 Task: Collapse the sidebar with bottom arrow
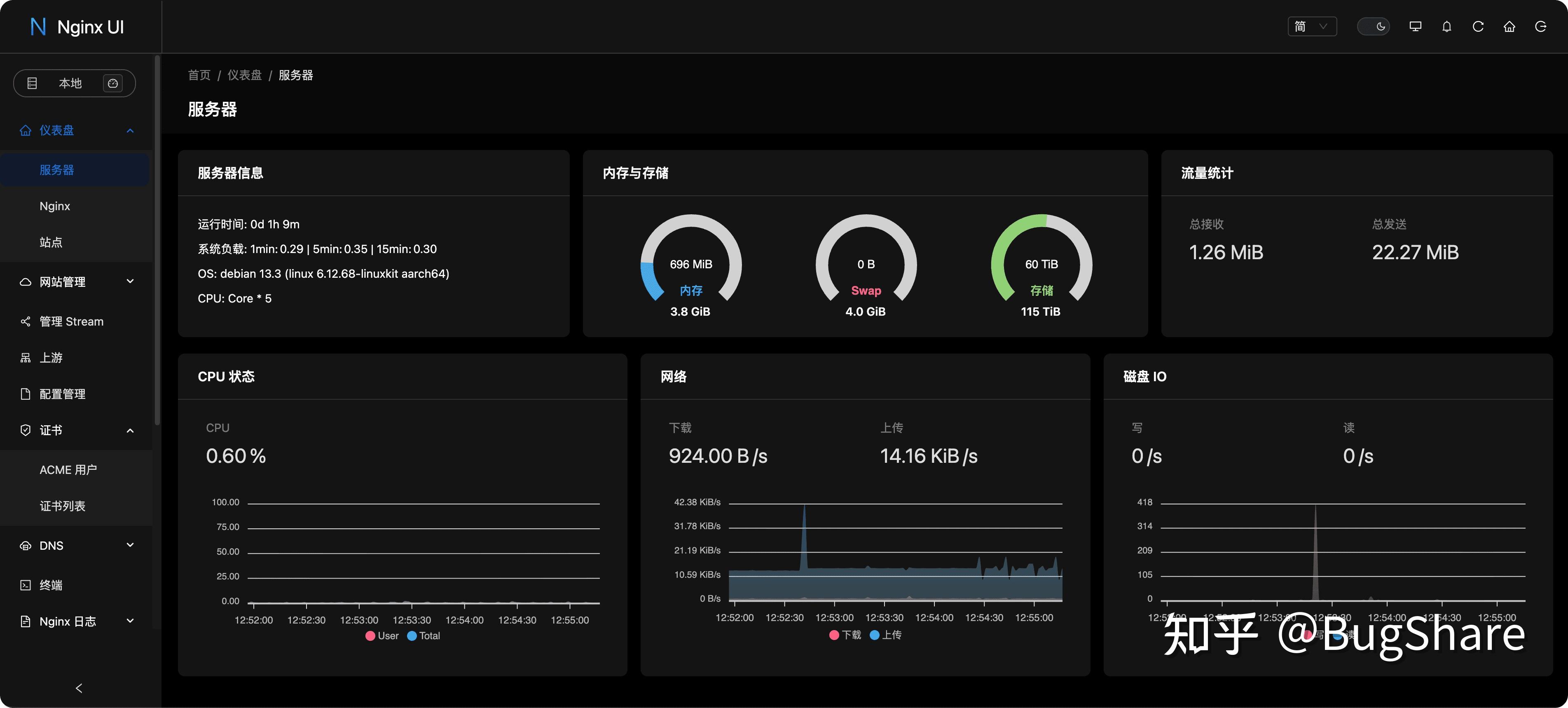click(x=79, y=688)
